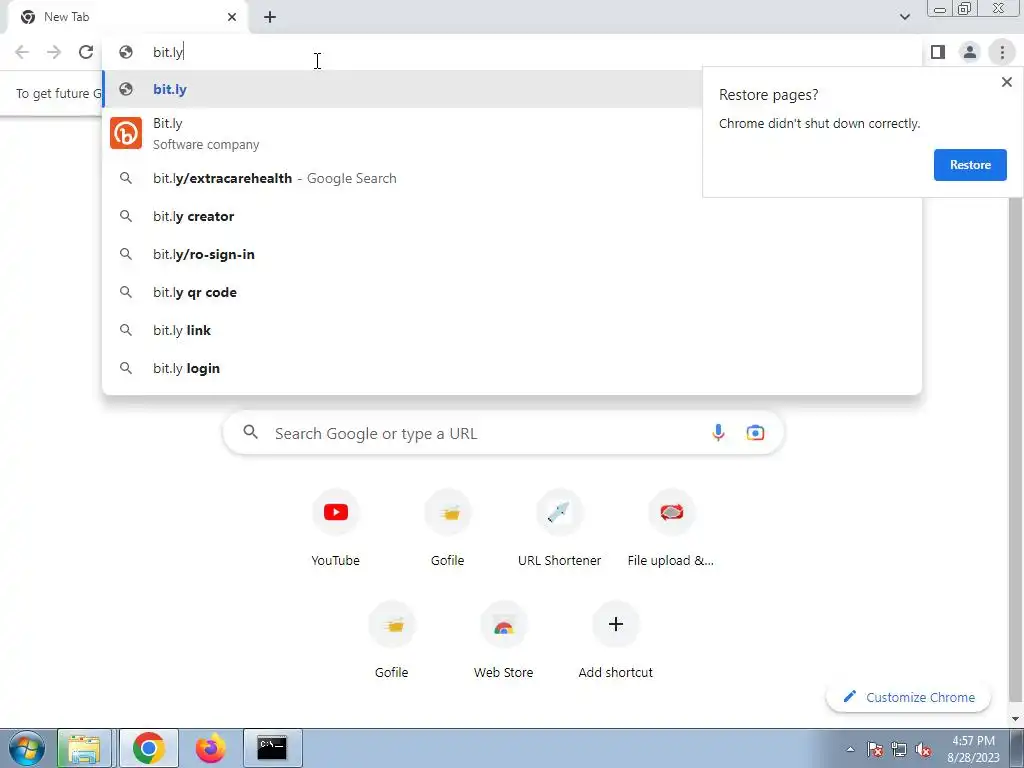Viewport: 1024px width, 768px height.
Task: Open the first-row Gofile shortcut
Action: (448, 528)
